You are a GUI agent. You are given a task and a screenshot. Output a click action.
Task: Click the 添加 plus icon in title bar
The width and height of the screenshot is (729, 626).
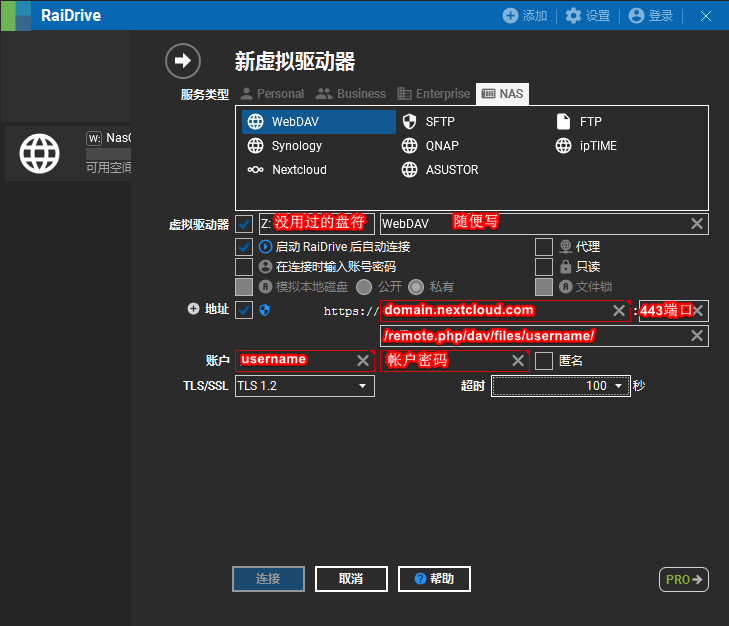tap(510, 15)
